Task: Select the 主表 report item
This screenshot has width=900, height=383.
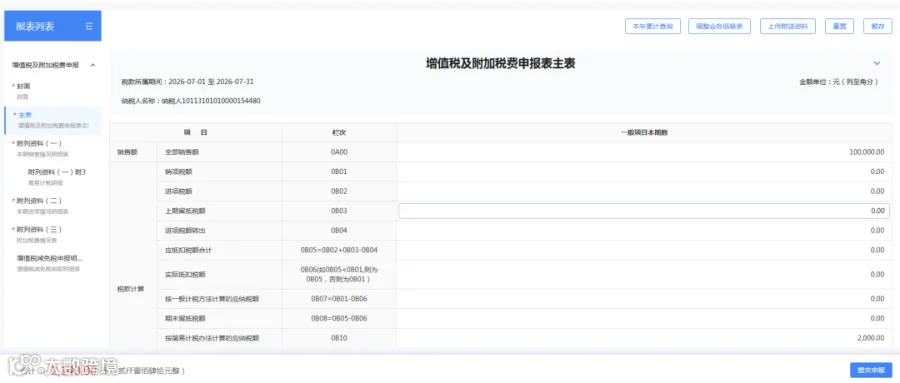Action: pyautogui.click(x=52, y=120)
